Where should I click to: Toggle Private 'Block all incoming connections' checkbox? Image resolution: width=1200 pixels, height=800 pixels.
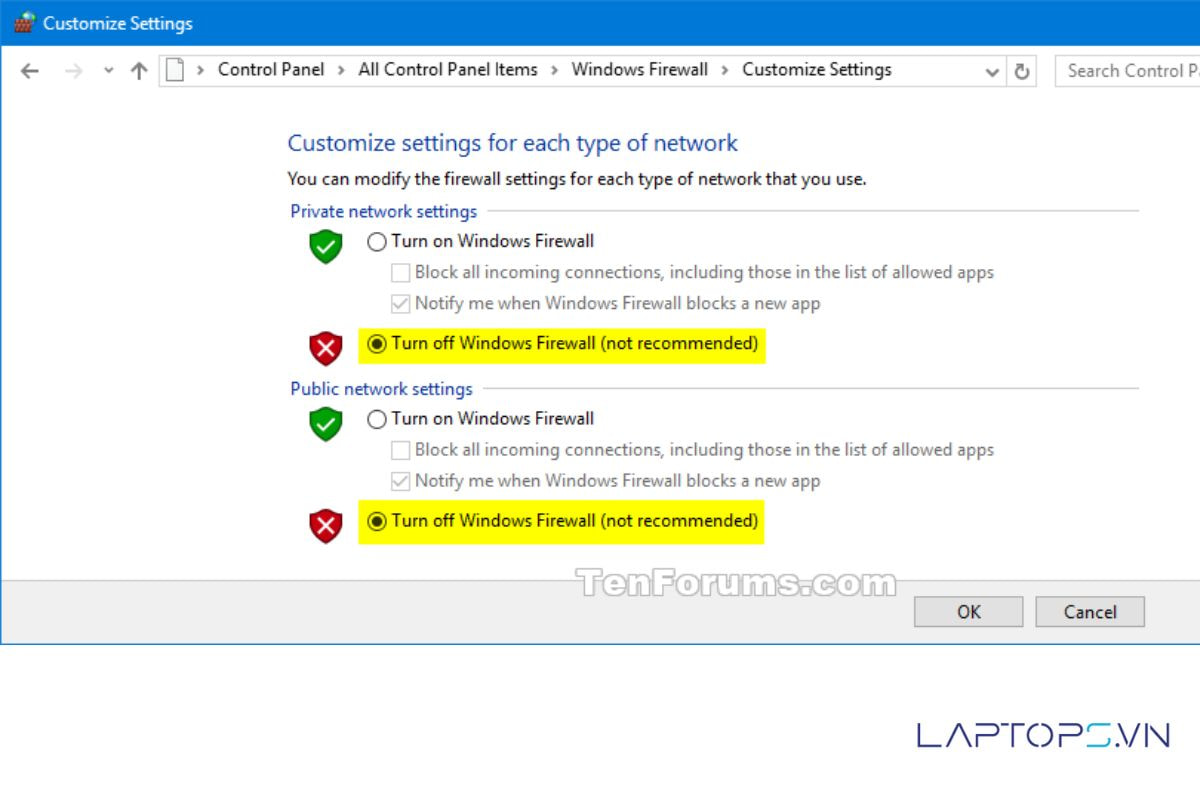point(401,273)
